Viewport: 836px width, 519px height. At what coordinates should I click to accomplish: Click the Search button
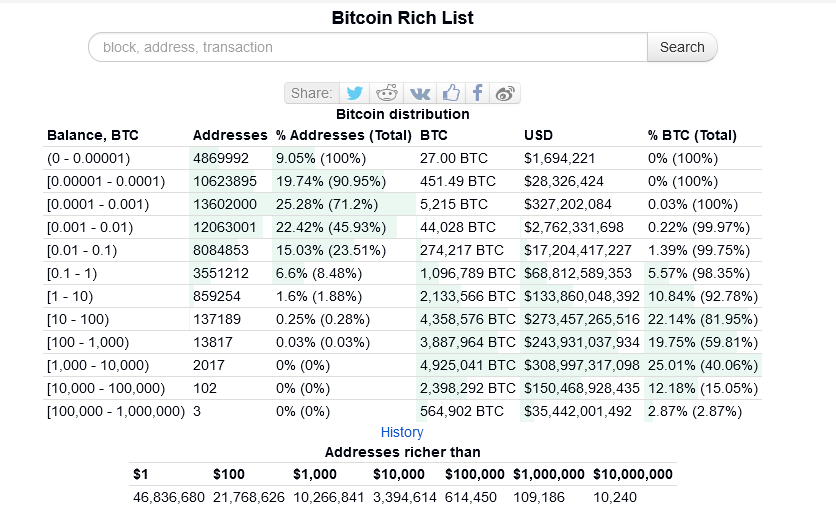(682, 47)
